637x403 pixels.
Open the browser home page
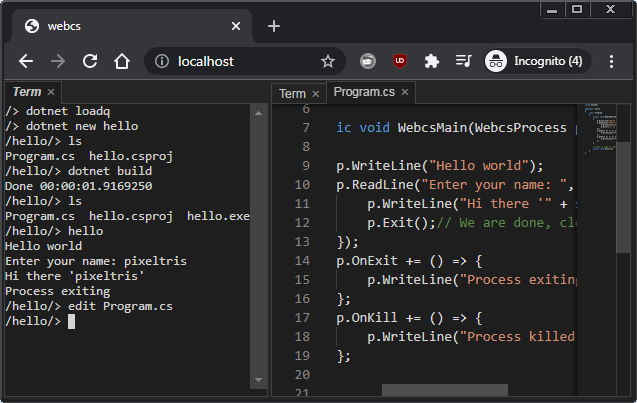point(122,61)
